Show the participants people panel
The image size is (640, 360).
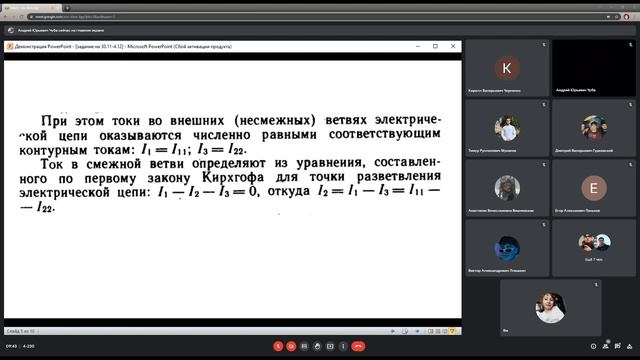tap(605, 346)
